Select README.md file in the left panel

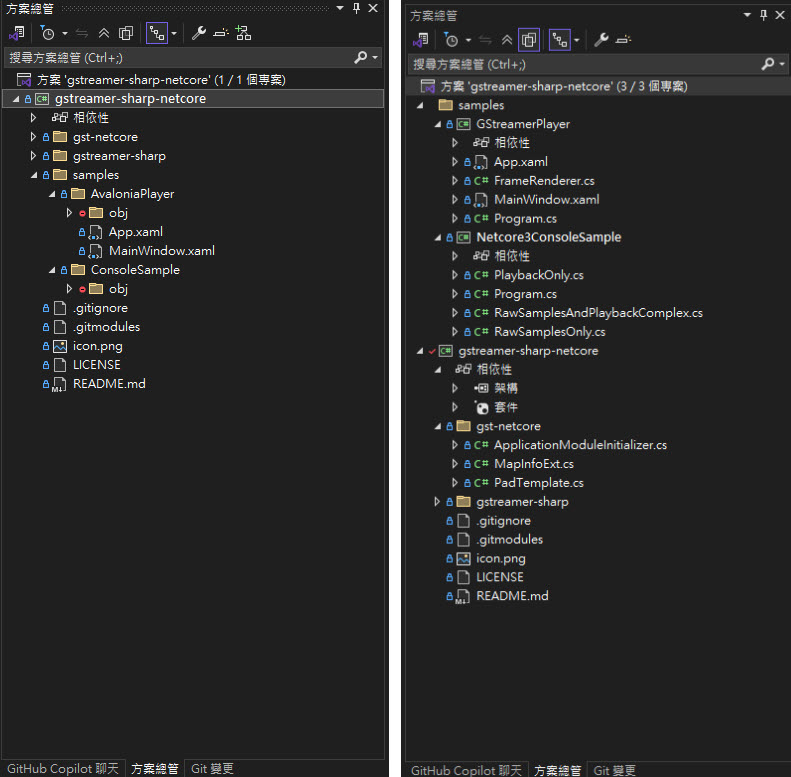(108, 384)
